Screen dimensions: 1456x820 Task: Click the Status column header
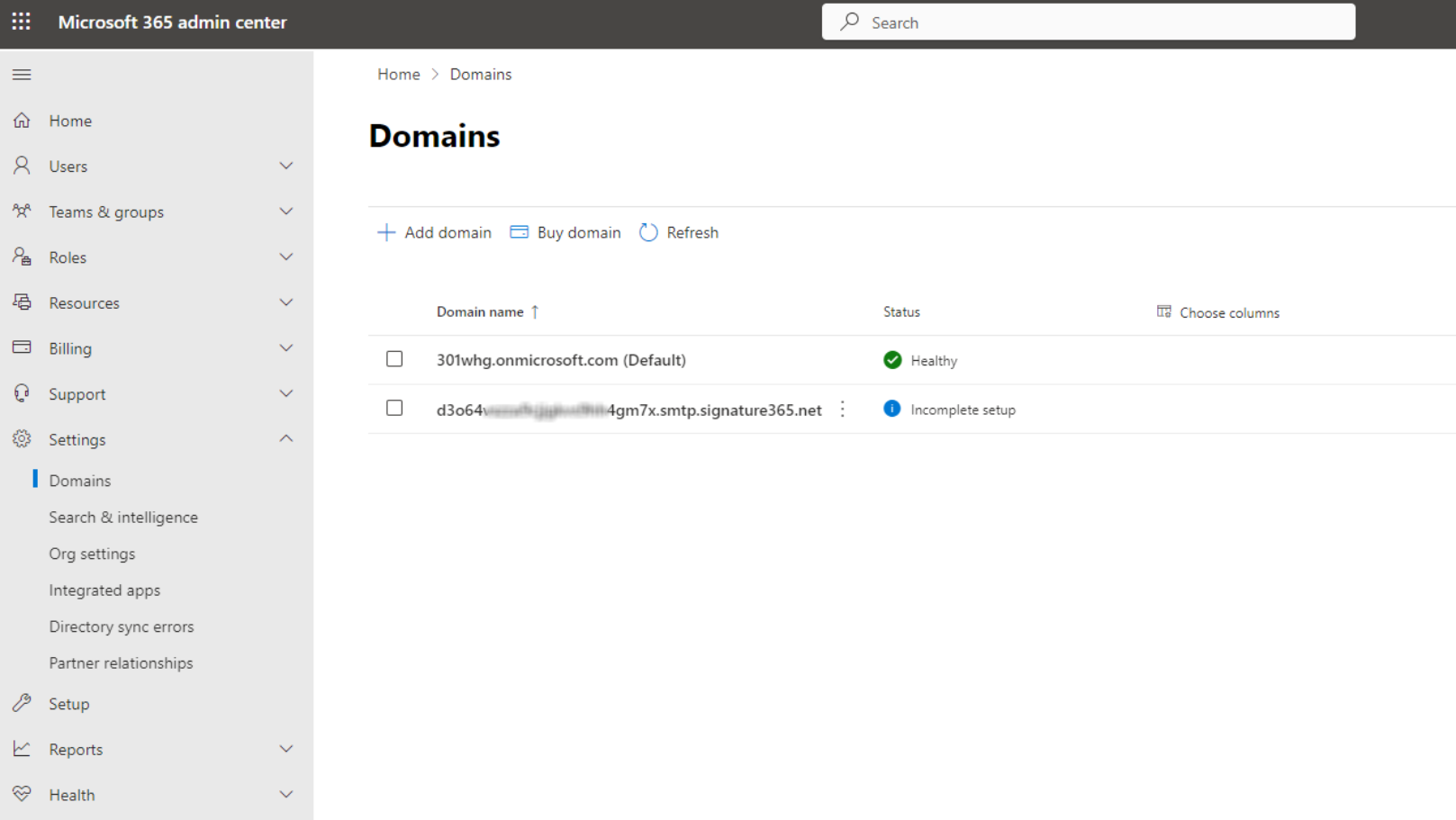click(x=901, y=311)
